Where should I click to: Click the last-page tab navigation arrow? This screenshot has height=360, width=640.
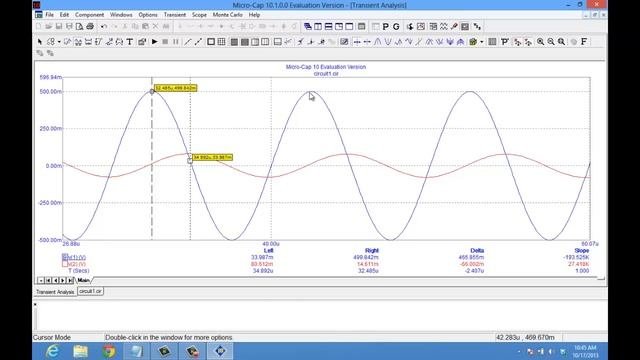[70, 280]
